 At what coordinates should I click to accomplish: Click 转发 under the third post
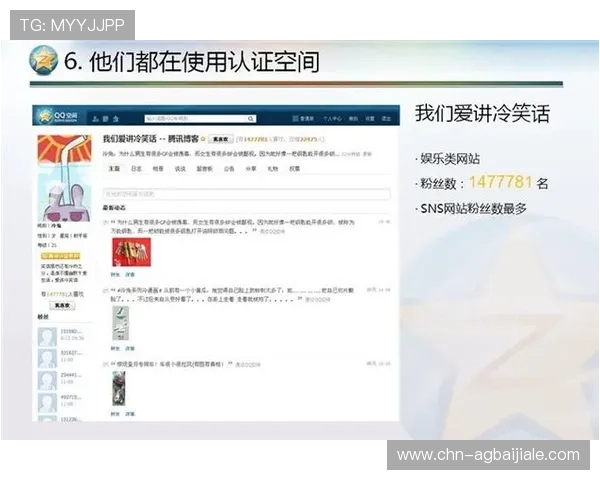[115, 414]
